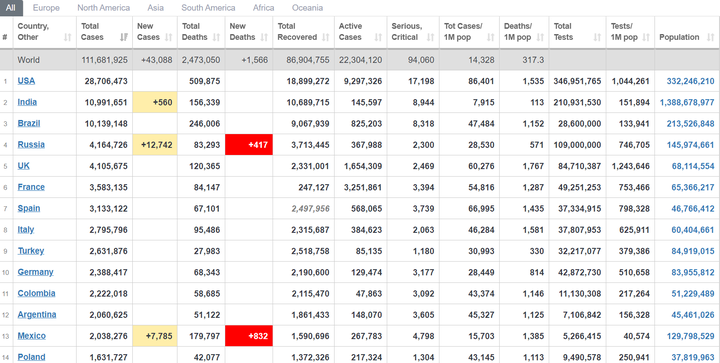Viewport: 720px width, 363px height.
Task: Select Mexico new deaths cell +832
Action: (249, 335)
